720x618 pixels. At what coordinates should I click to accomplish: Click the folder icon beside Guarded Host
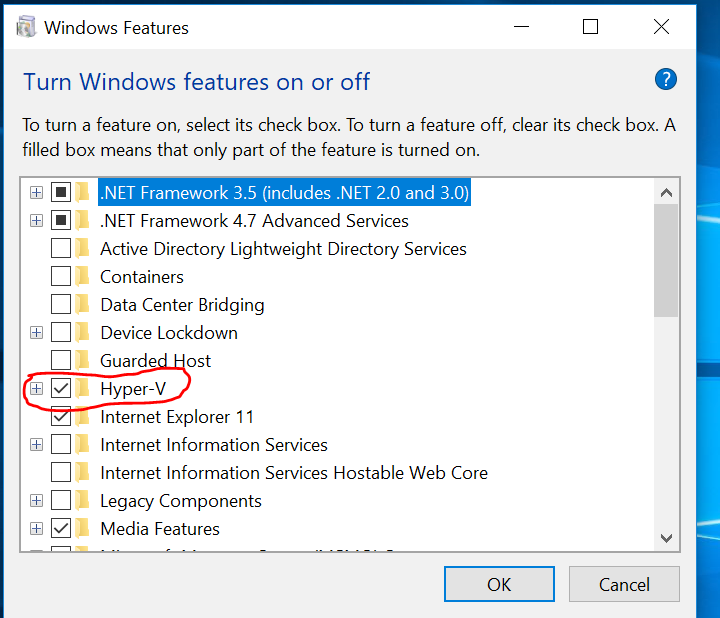(83, 360)
